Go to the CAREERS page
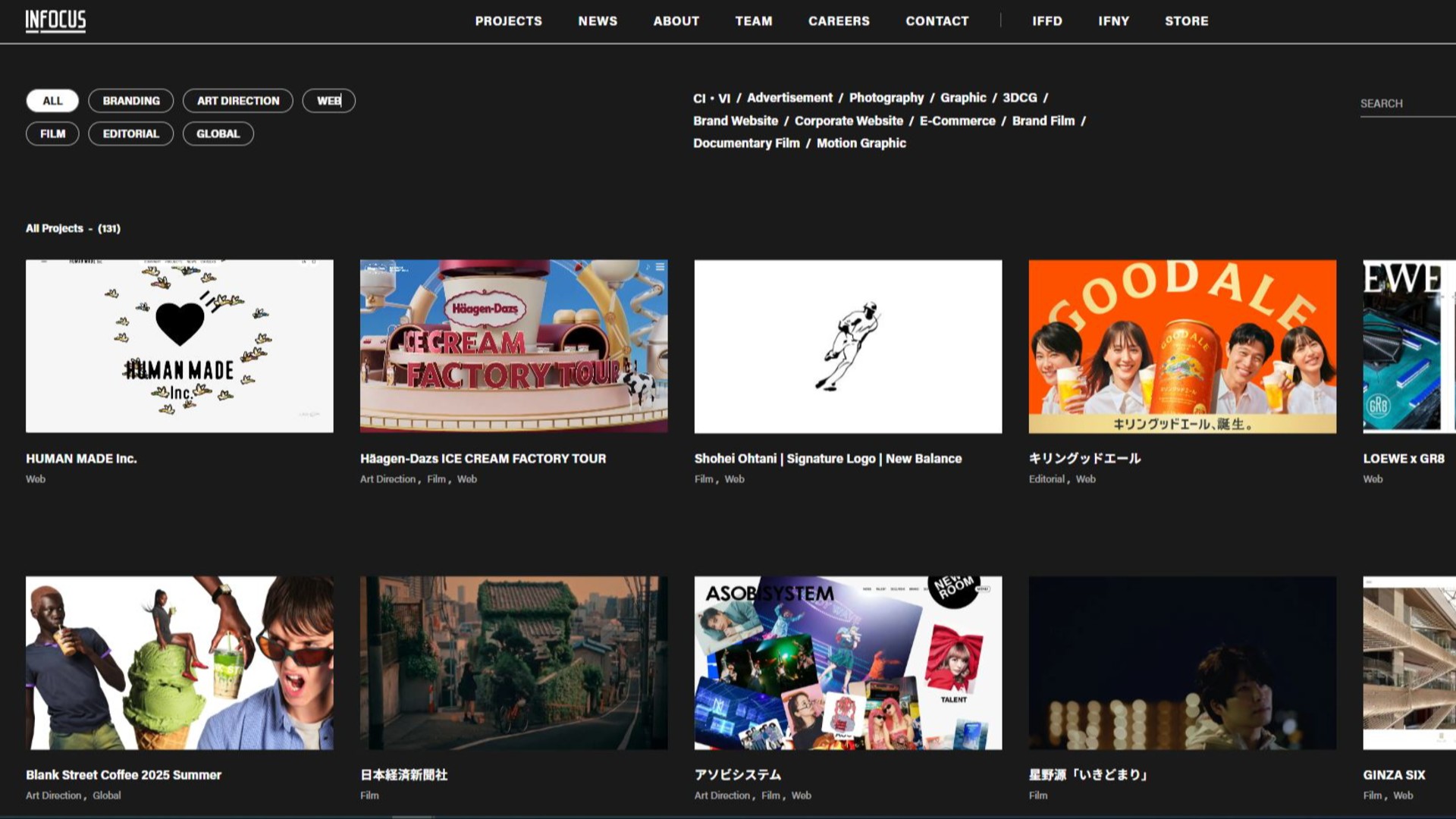The image size is (1456, 819). coord(839,21)
